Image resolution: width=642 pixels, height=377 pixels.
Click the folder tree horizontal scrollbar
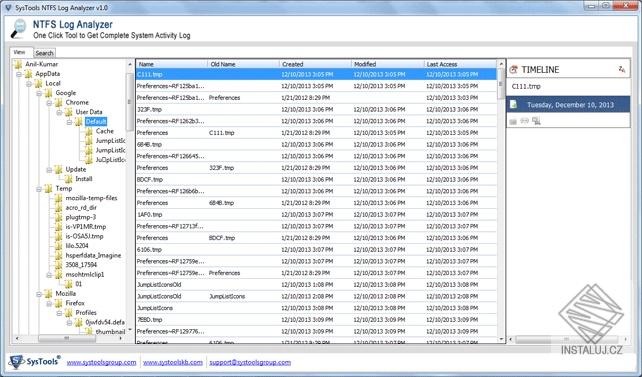point(68,339)
